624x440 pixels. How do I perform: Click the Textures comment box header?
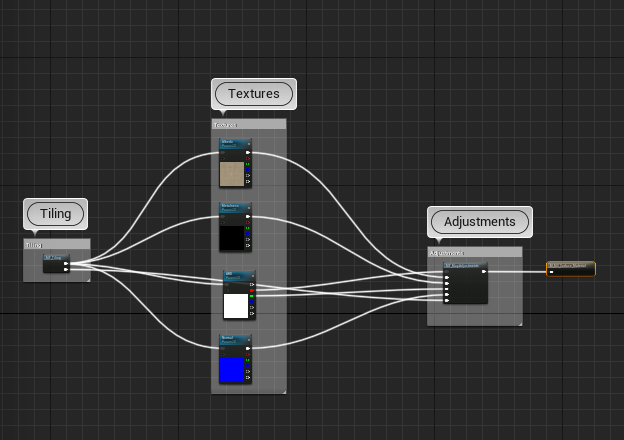[249, 125]
